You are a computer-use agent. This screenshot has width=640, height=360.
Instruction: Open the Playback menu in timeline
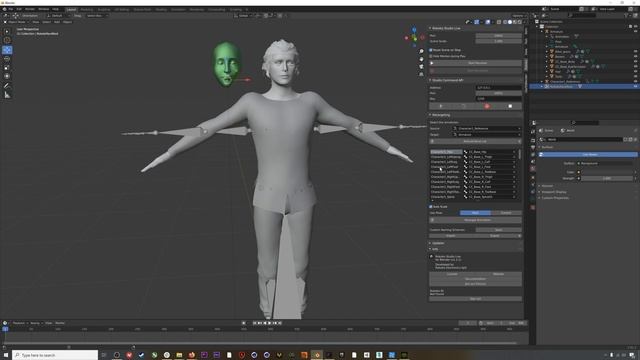19,323
